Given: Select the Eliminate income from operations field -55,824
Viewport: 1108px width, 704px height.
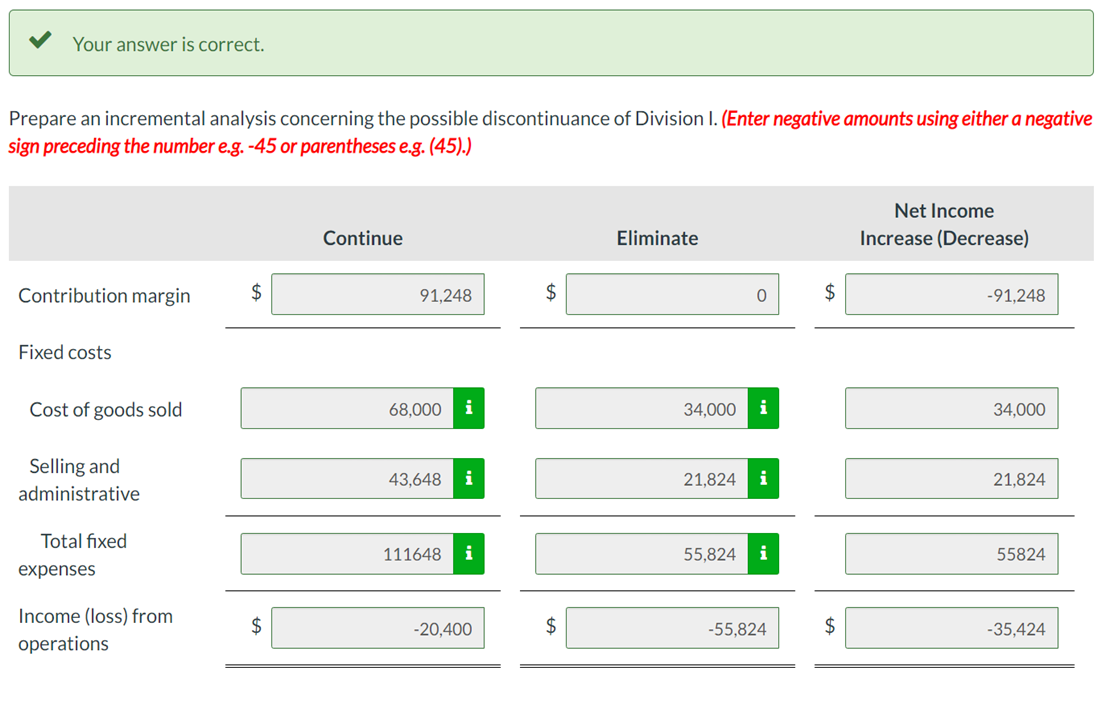Looking at the screenshot, I should pos(672,628).
